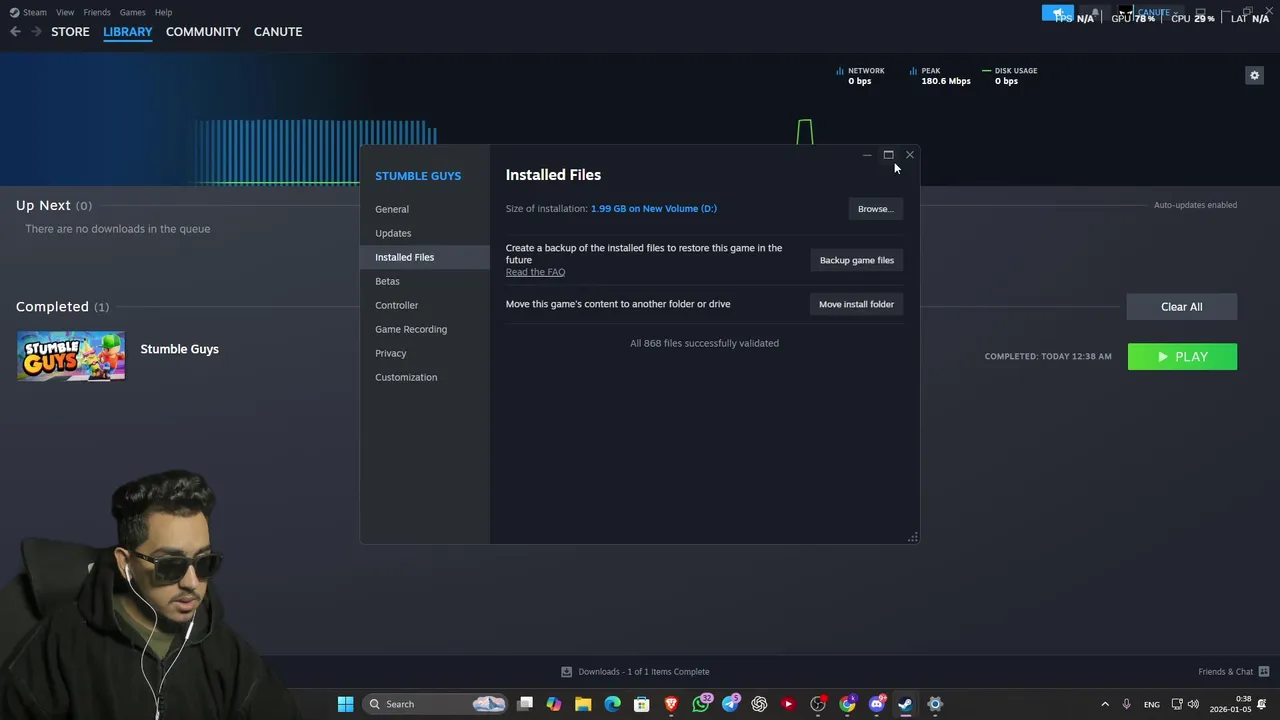Go to the STORE tab
The width and height of the screenshot is (1280, 720).
click(x=70, y=31)
